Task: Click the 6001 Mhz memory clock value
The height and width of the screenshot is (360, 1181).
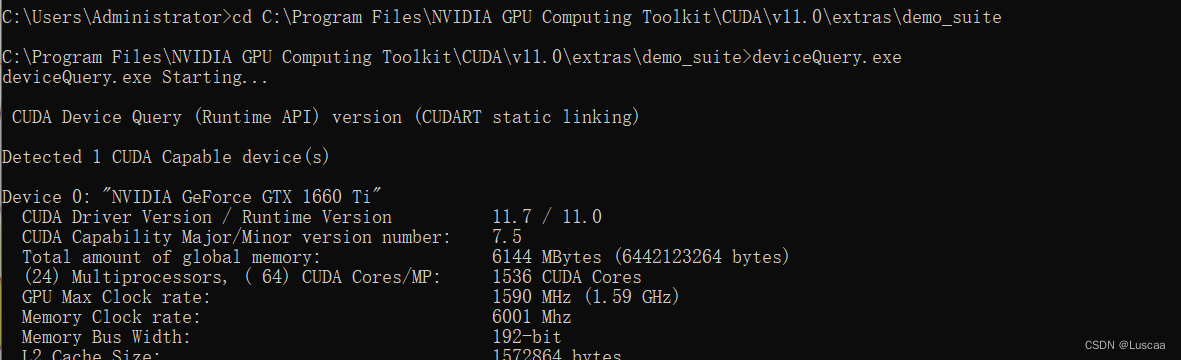Action: click(x=532, y=316)
